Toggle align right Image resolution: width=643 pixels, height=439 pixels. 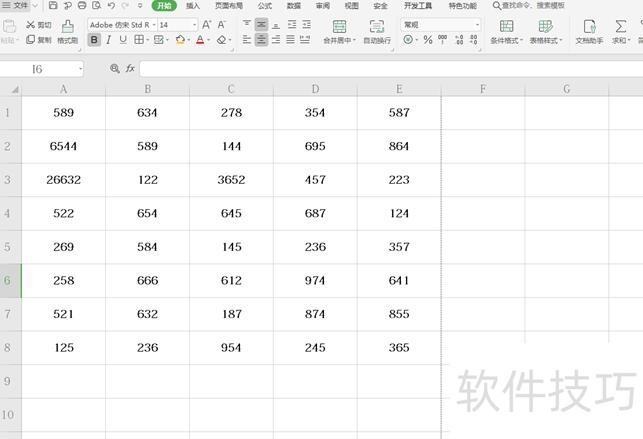[x=276, y=40]
